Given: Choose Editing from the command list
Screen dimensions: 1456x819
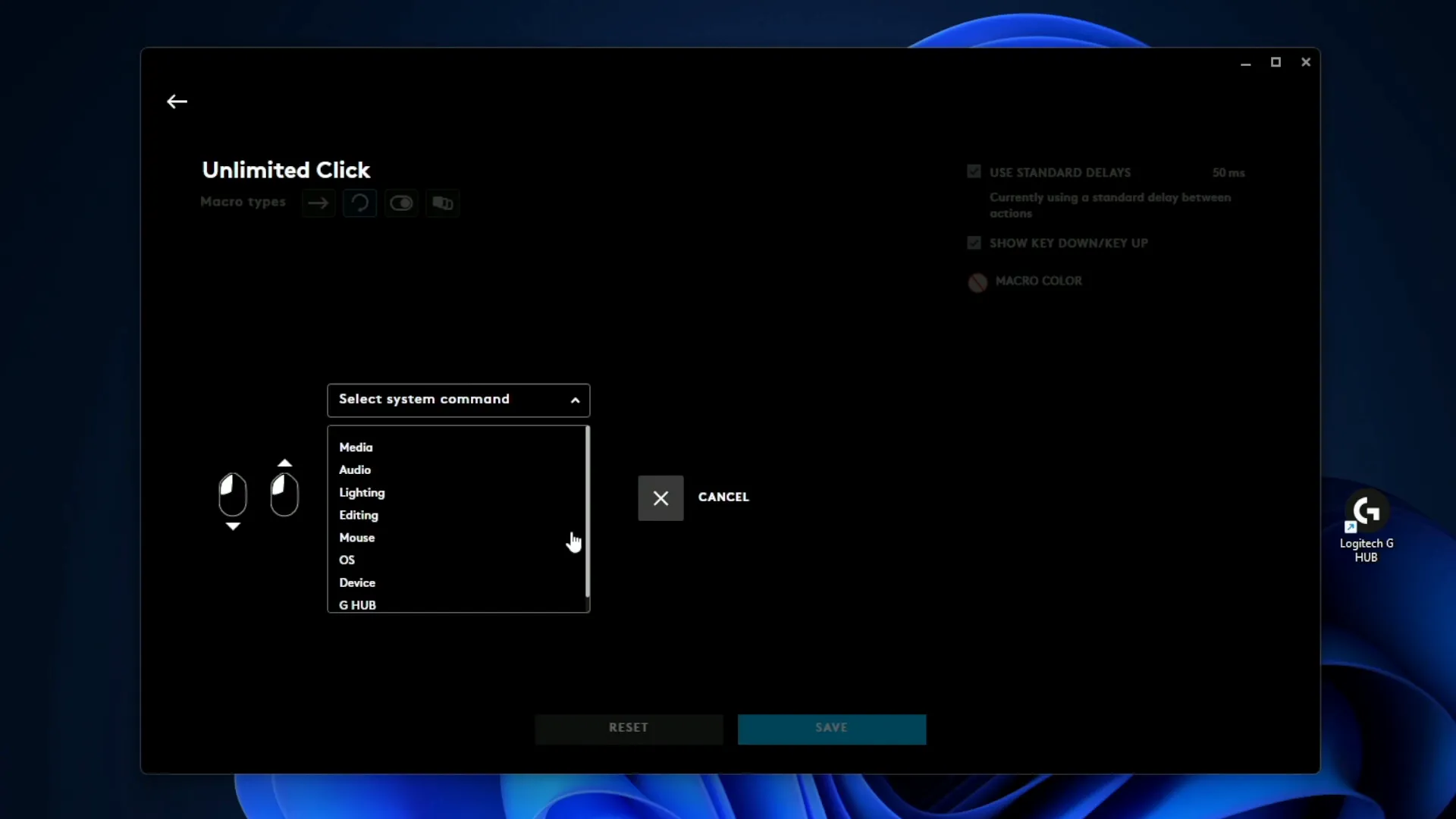Looking at the screenshot, I should tap(359, 516).
